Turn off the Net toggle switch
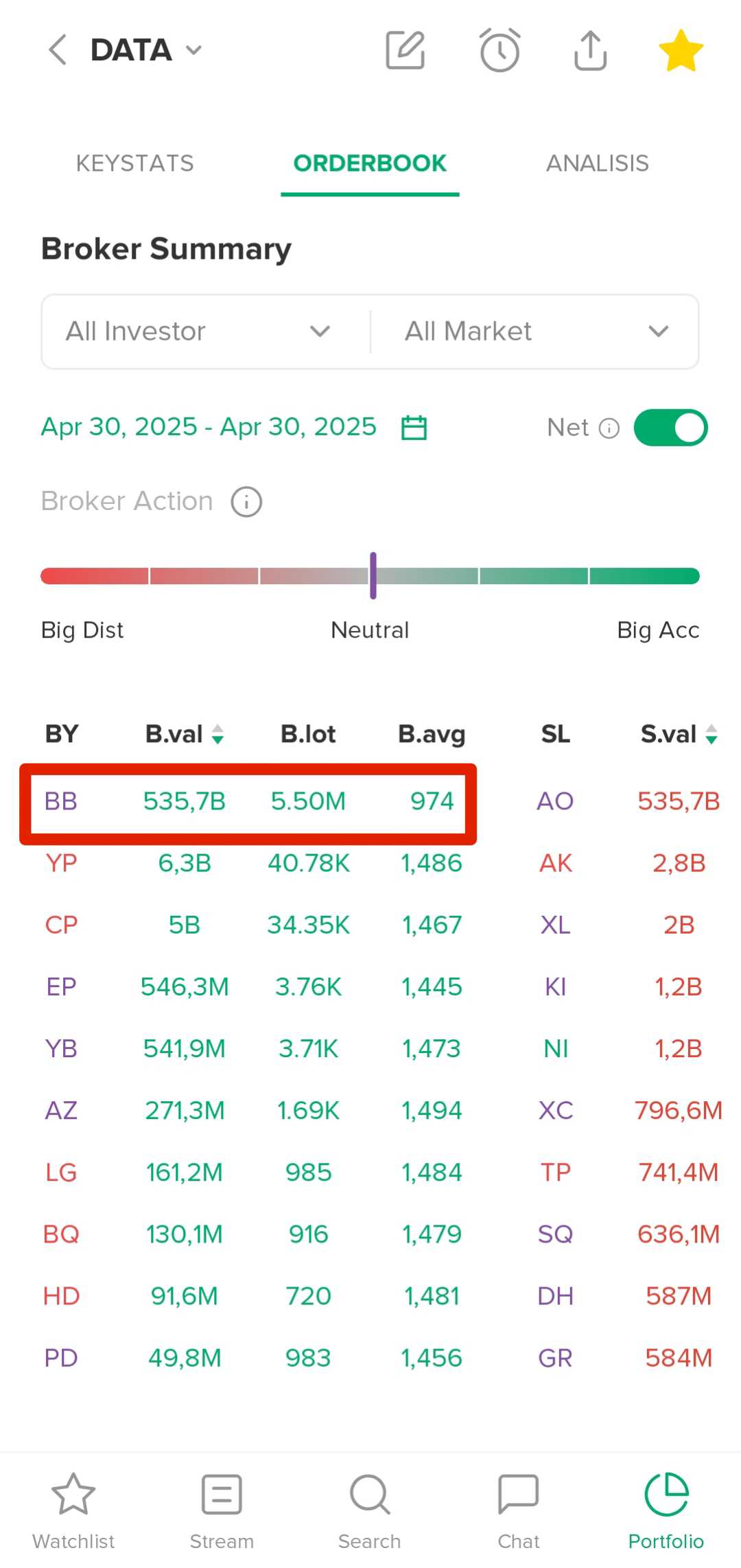741x1568 pixels. [x=670, y=428]
